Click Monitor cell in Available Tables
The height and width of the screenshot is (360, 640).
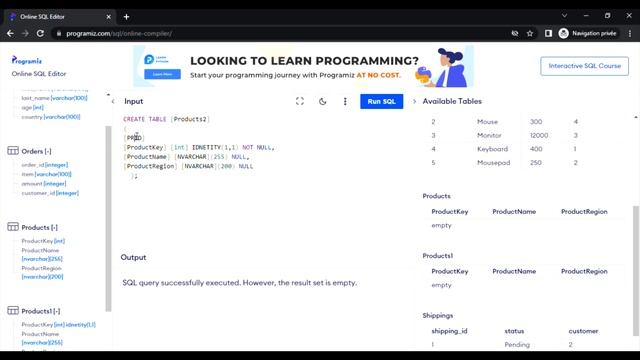pyautogui.click(x=489, y=135)
